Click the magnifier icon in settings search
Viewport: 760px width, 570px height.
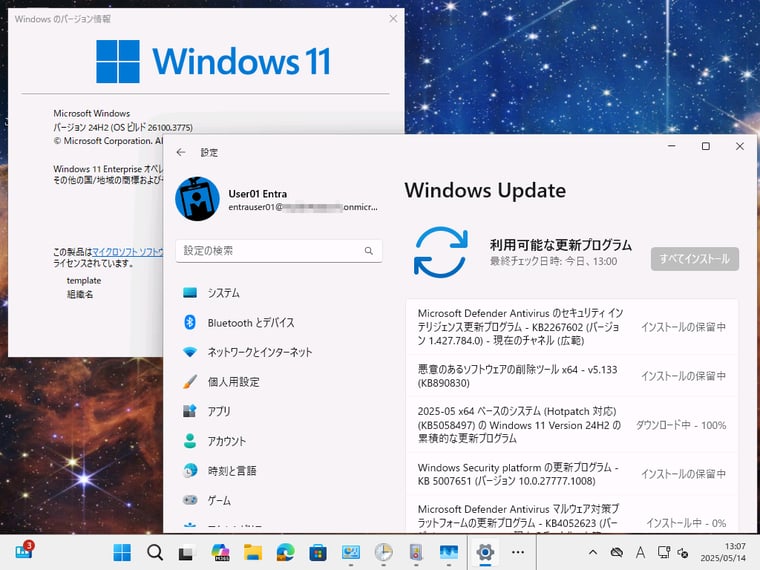pos(369,251)
